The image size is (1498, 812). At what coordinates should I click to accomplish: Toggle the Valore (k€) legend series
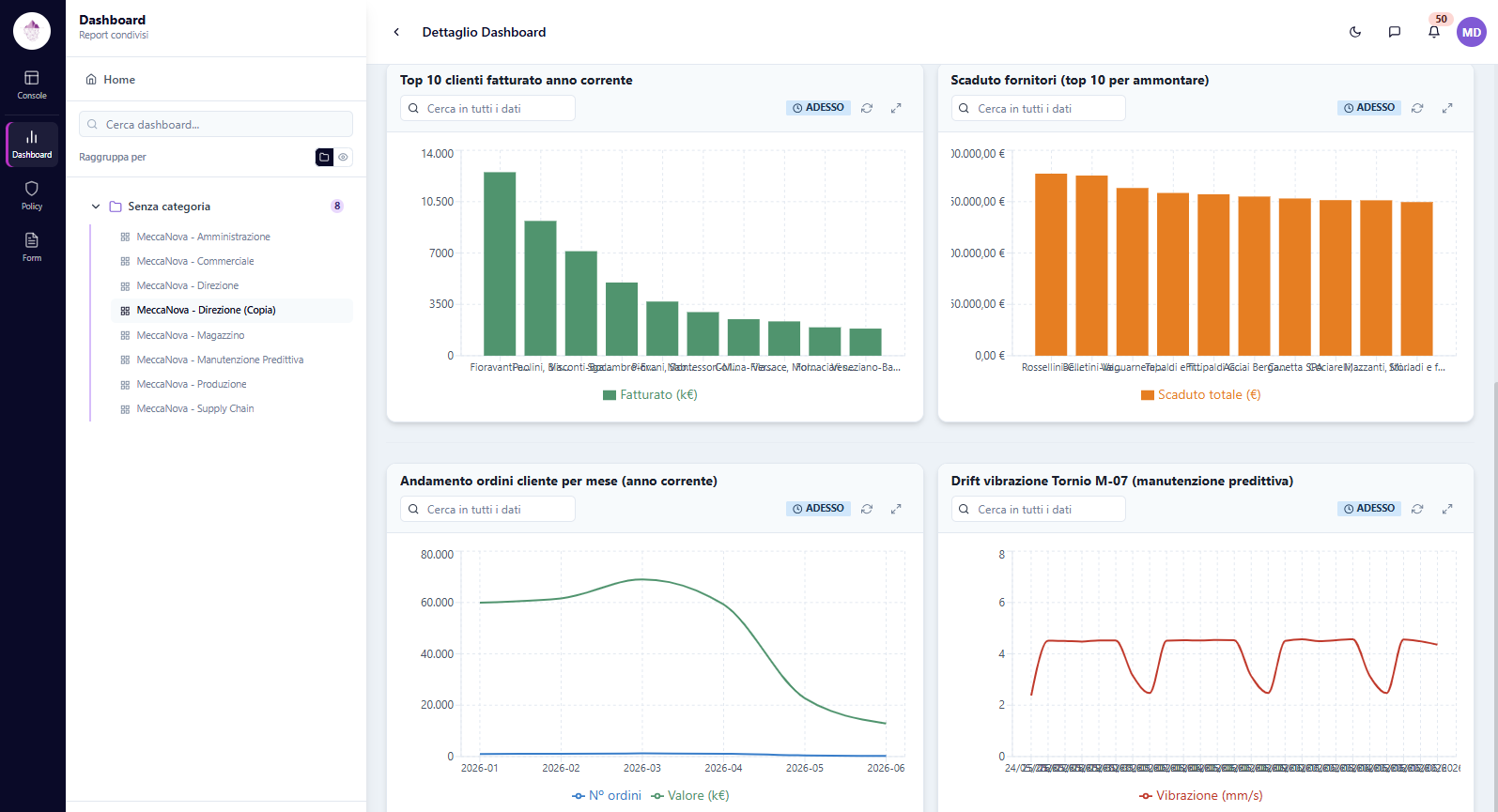(690, 796)
